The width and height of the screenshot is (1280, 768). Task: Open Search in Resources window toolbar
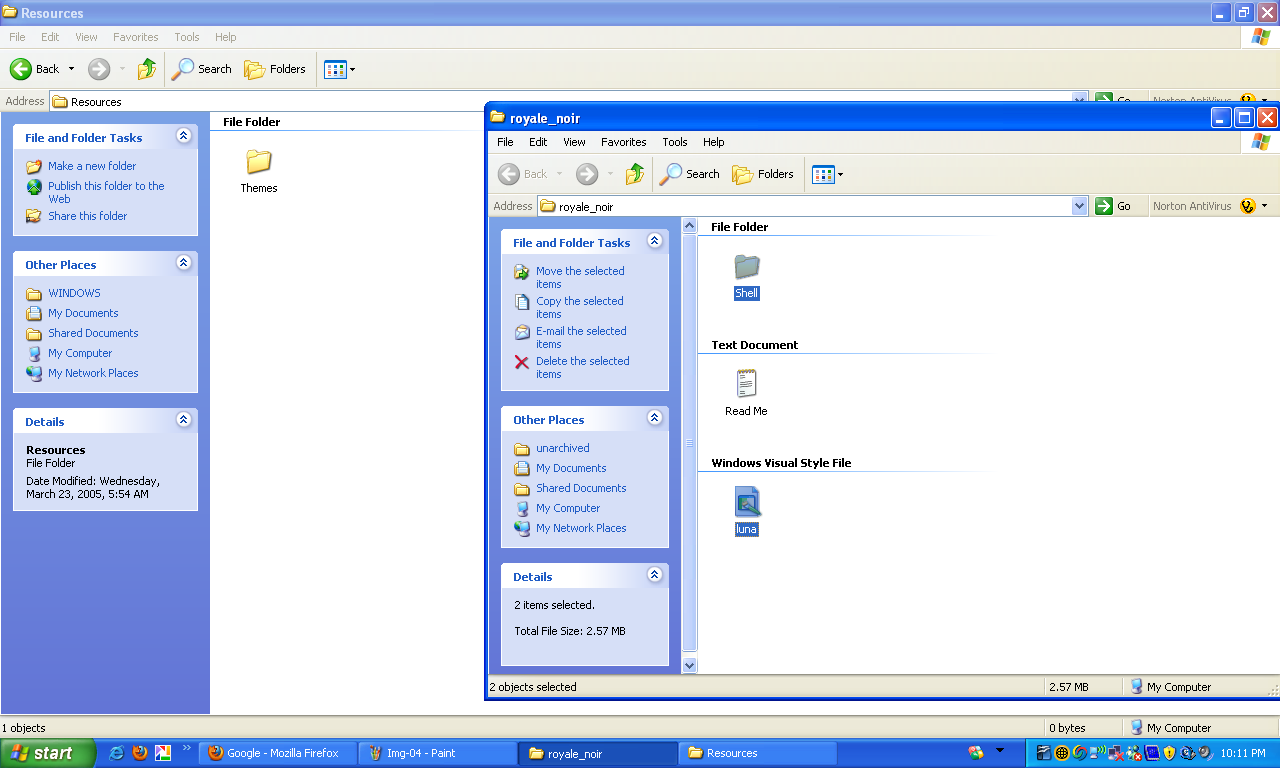[202, 69]
